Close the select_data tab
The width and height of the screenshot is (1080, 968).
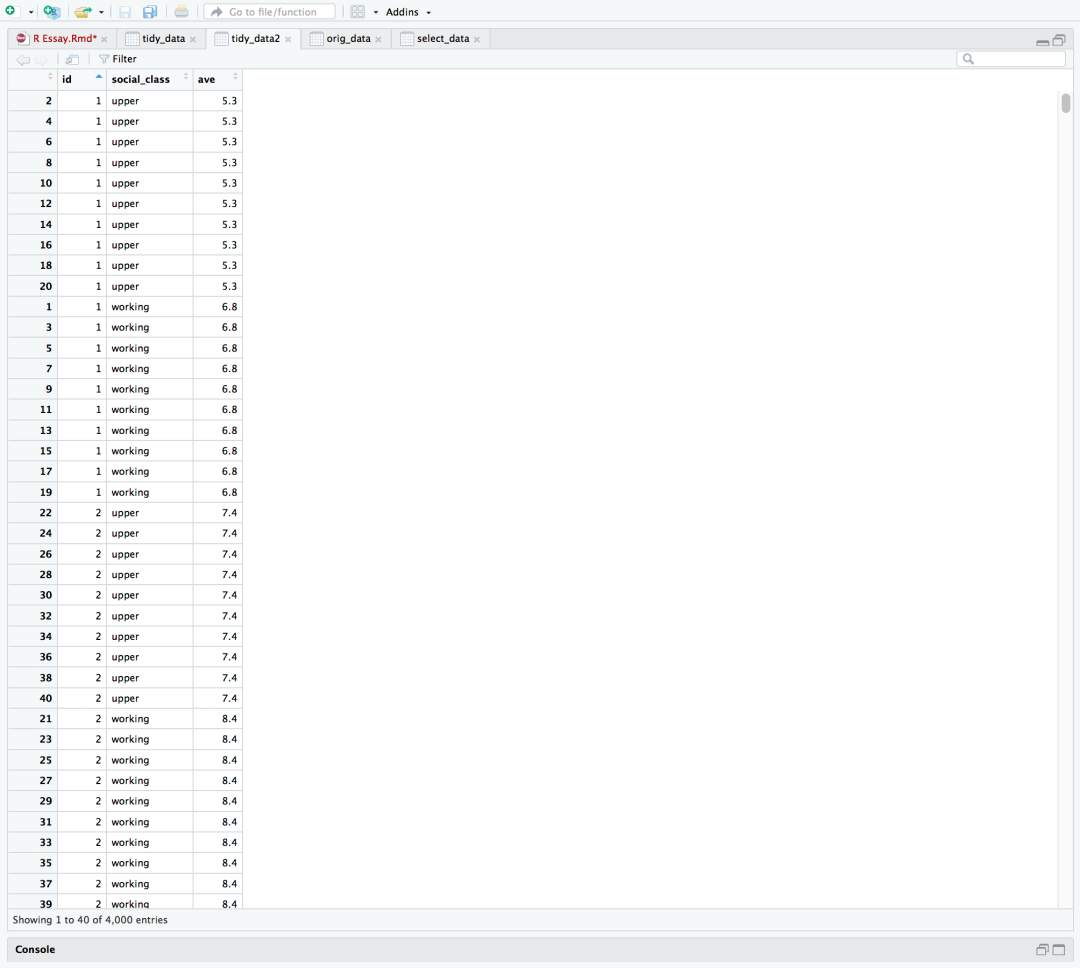point(477,39)
